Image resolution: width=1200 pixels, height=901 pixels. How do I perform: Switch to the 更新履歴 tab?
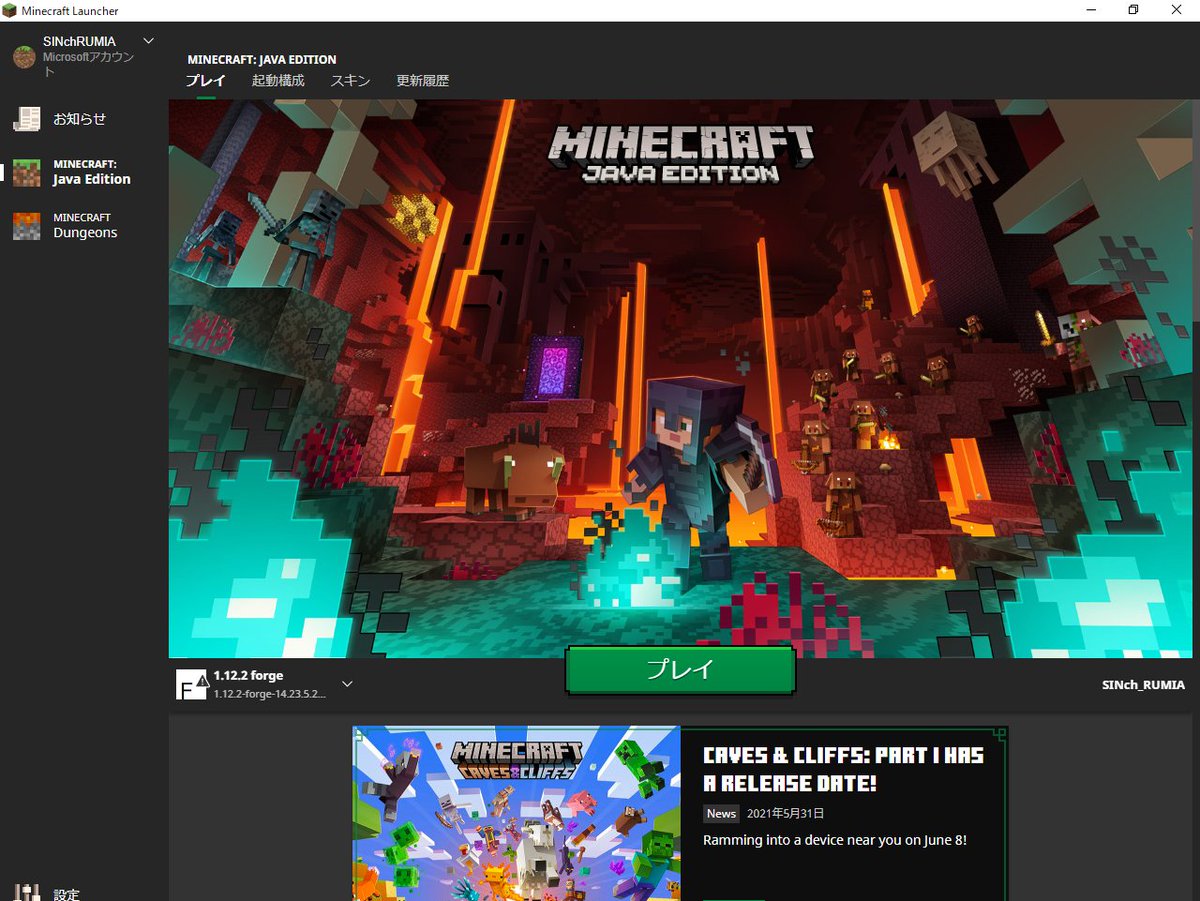423,81
